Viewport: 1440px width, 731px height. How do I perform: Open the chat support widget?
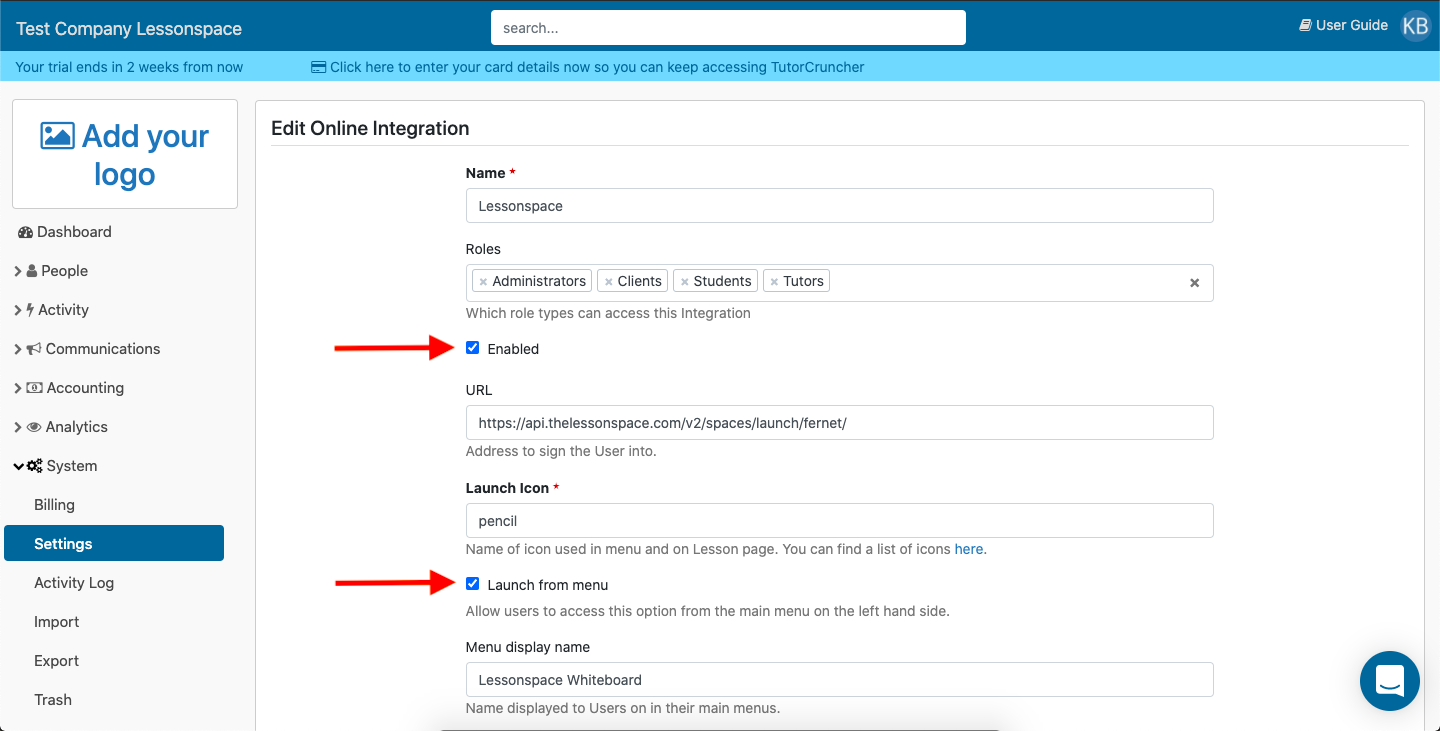tap(1390, 681)
